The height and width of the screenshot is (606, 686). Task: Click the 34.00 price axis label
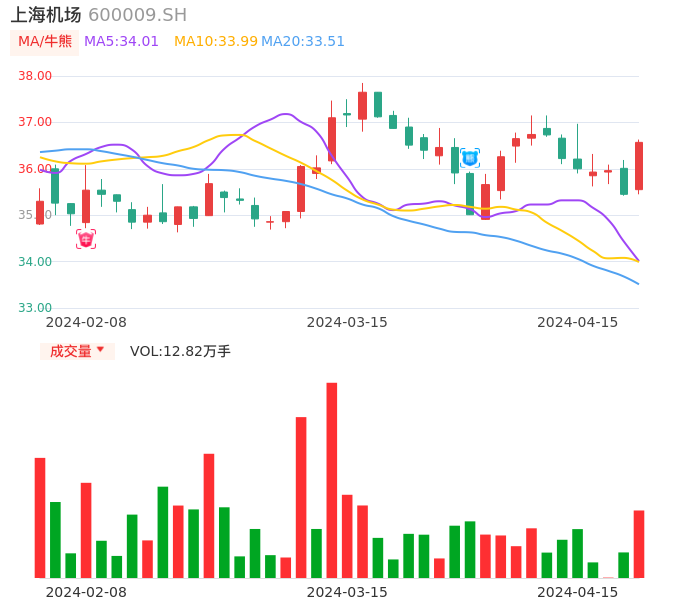(x=35, y=262)
